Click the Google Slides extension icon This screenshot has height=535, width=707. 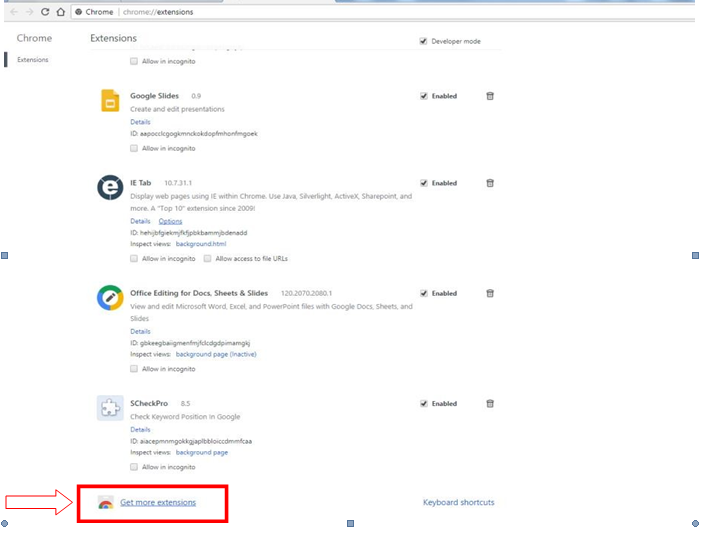[x=110, y=101]
